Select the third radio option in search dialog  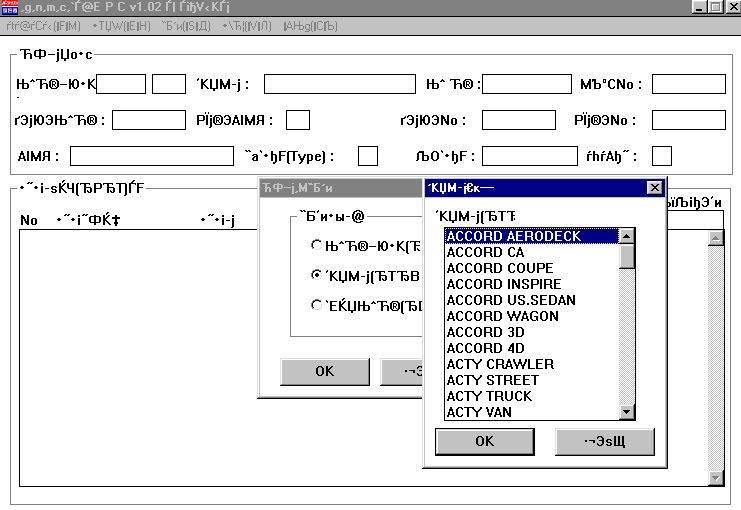click(316, 305)
